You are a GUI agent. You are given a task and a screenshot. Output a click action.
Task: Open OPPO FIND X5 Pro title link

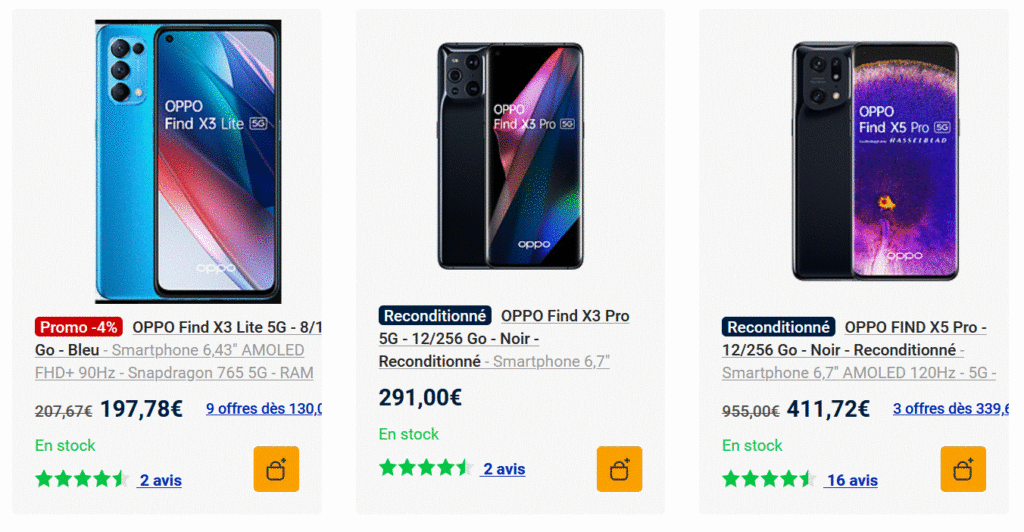tap(915, 327)
